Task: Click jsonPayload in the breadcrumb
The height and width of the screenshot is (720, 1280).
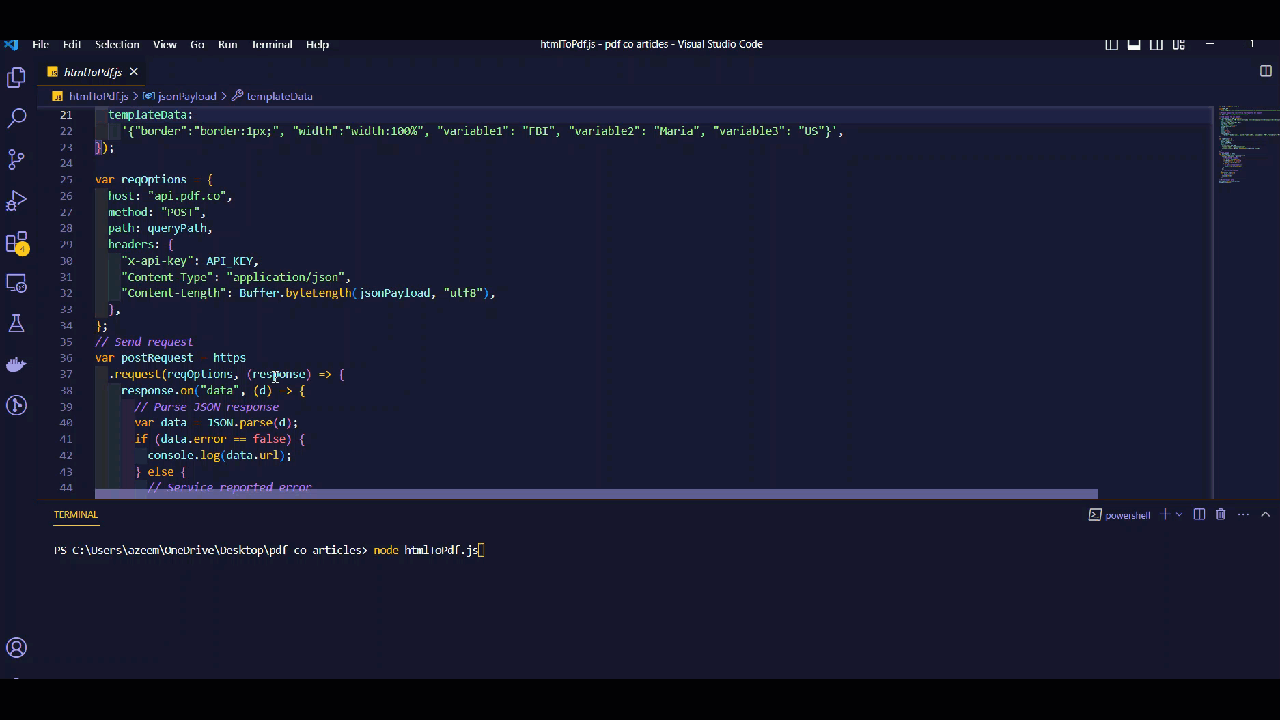Action: (x=186, y=96)
